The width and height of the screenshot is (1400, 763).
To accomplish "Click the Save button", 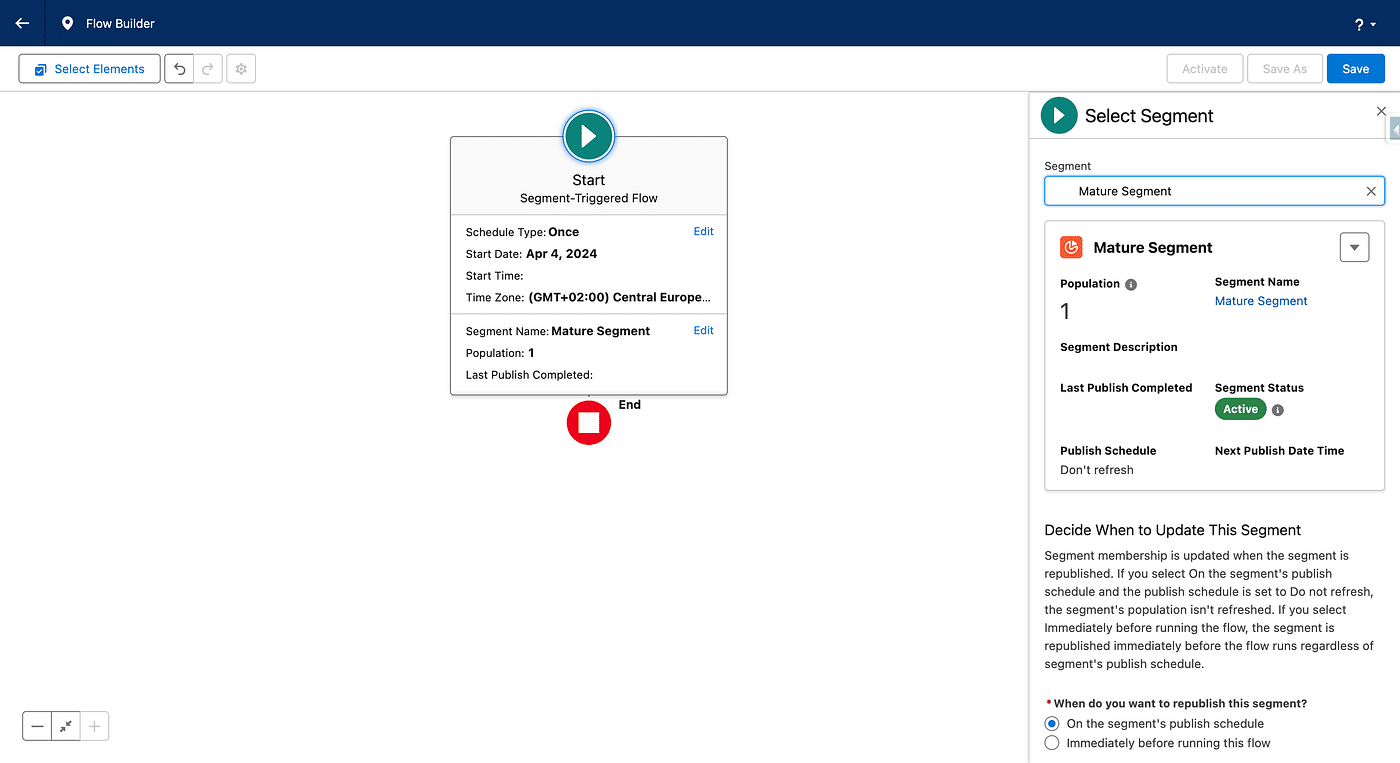I will click(x=1355, y=69).
